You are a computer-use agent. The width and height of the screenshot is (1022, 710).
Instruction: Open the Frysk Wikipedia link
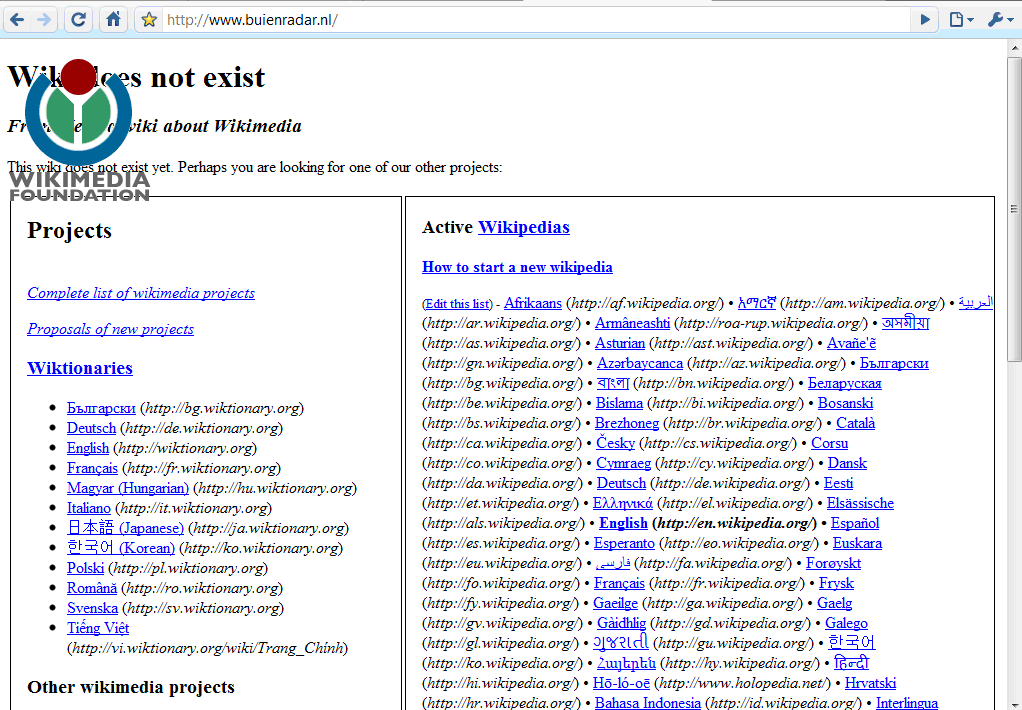(x=836, y=583)
